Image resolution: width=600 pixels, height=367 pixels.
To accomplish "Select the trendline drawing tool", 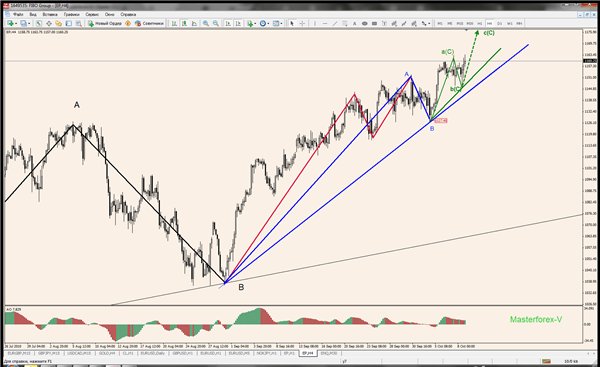I will [335, 23].
